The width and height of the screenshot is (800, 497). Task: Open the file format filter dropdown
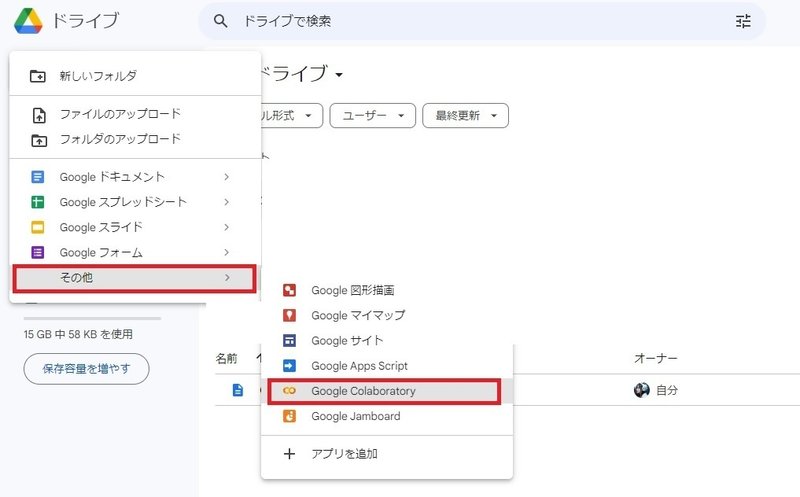click(292, 116)
